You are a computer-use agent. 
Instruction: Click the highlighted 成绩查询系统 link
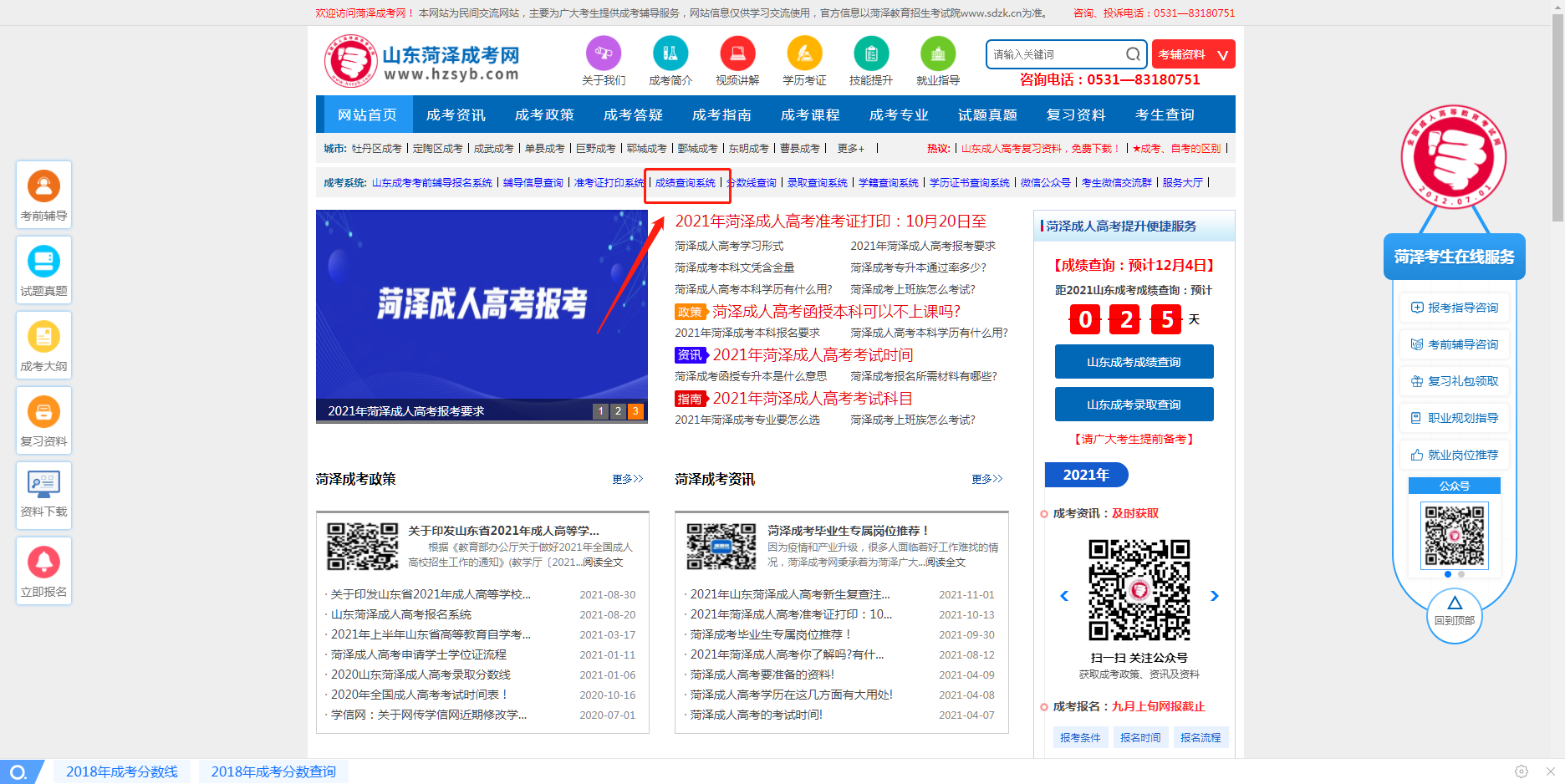point(687,182)
